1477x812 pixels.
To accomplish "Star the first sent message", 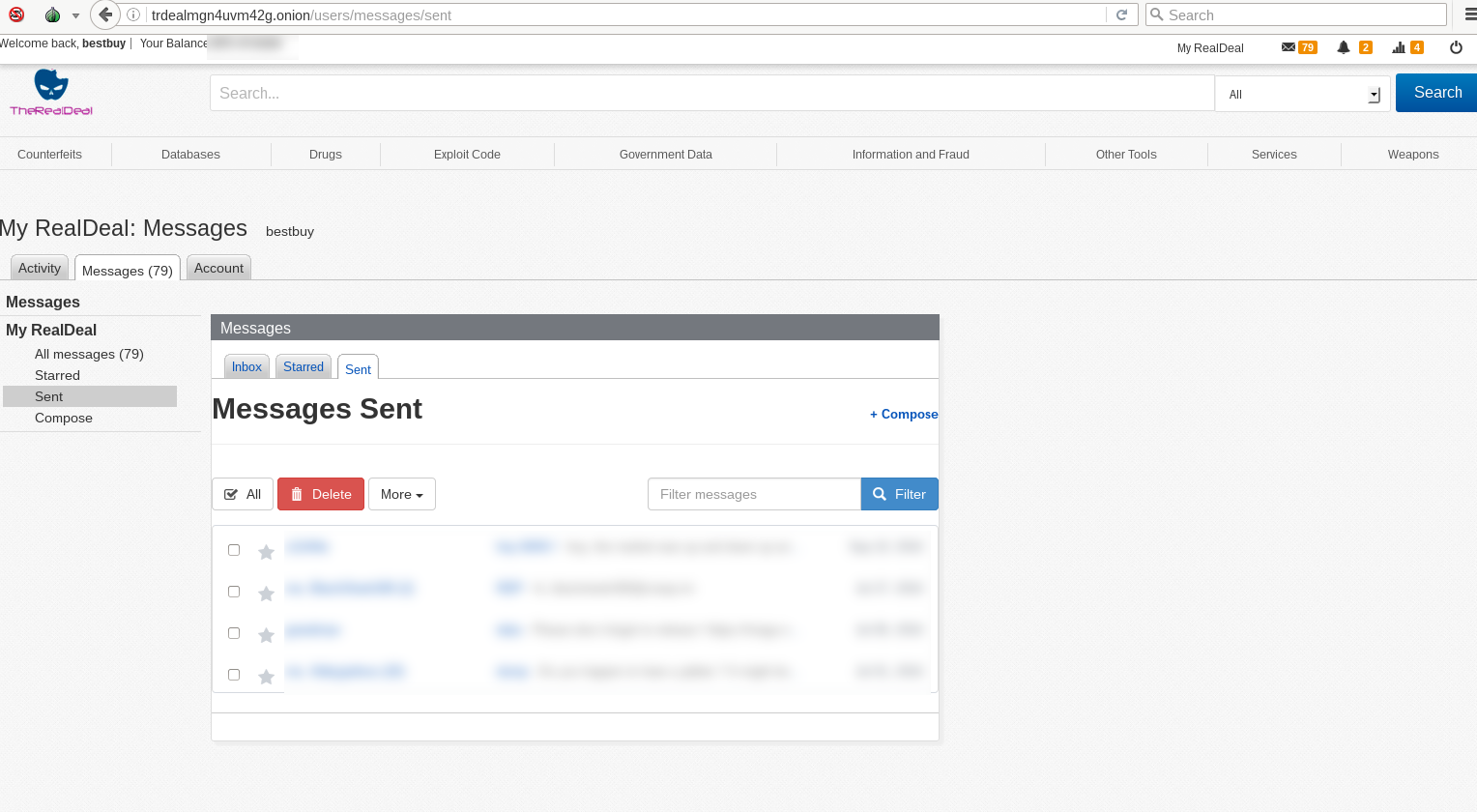I will [x=266, y=552].
